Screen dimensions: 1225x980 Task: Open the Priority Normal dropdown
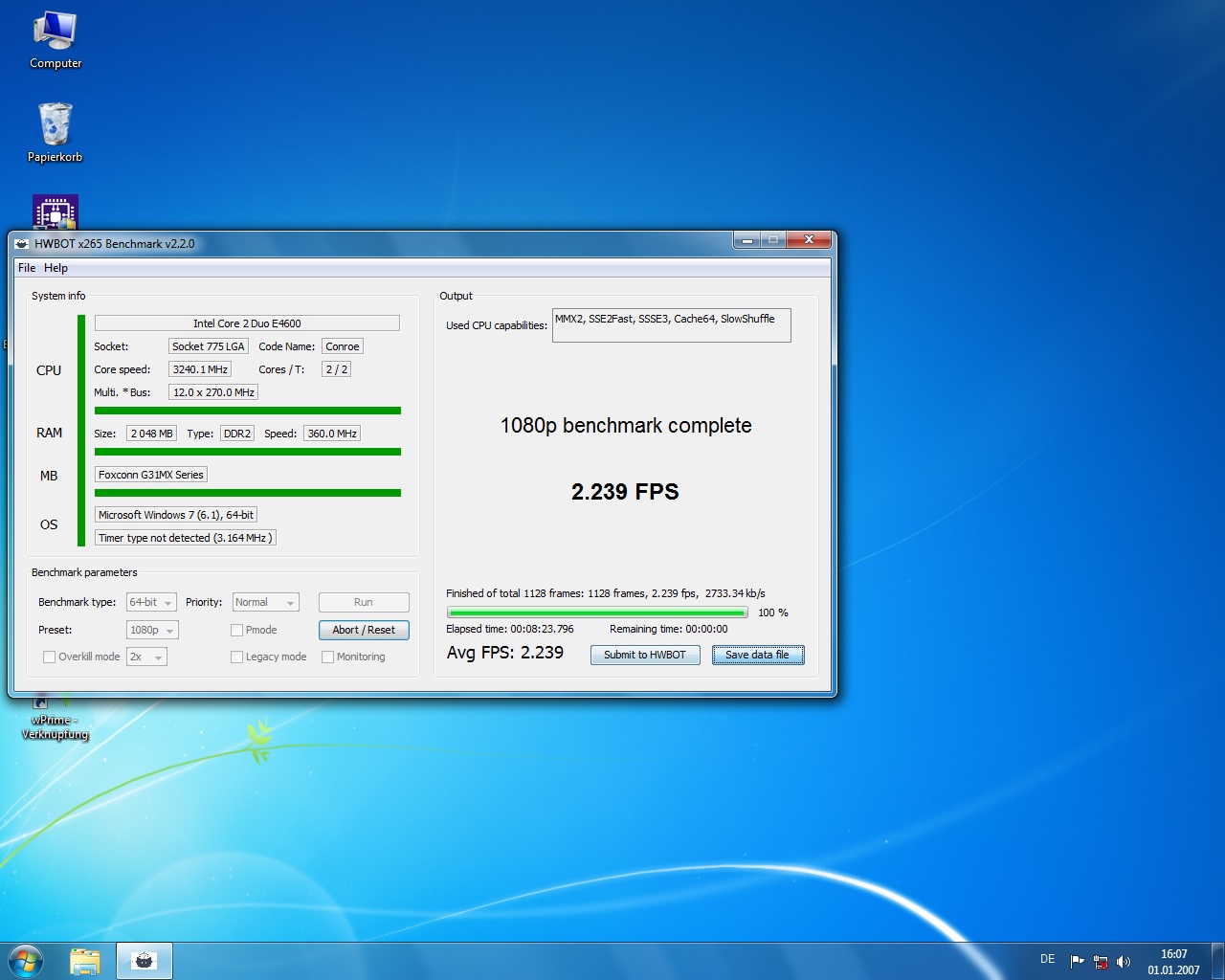coord(265,602)
